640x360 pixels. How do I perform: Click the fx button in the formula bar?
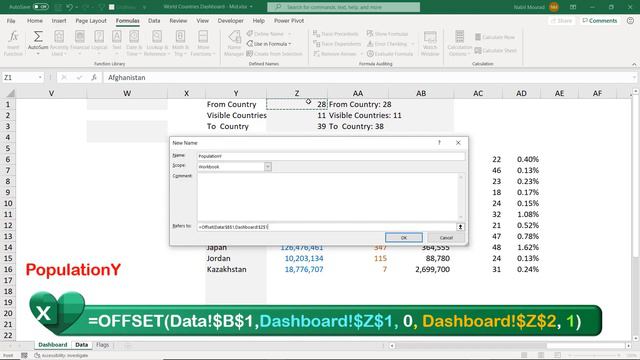94,77
